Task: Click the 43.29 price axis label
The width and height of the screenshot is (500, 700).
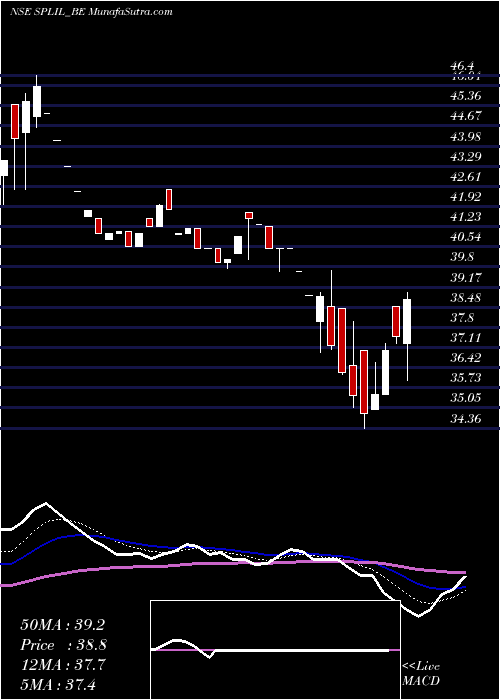Action: pyautogui.click(x=466, y=156)
